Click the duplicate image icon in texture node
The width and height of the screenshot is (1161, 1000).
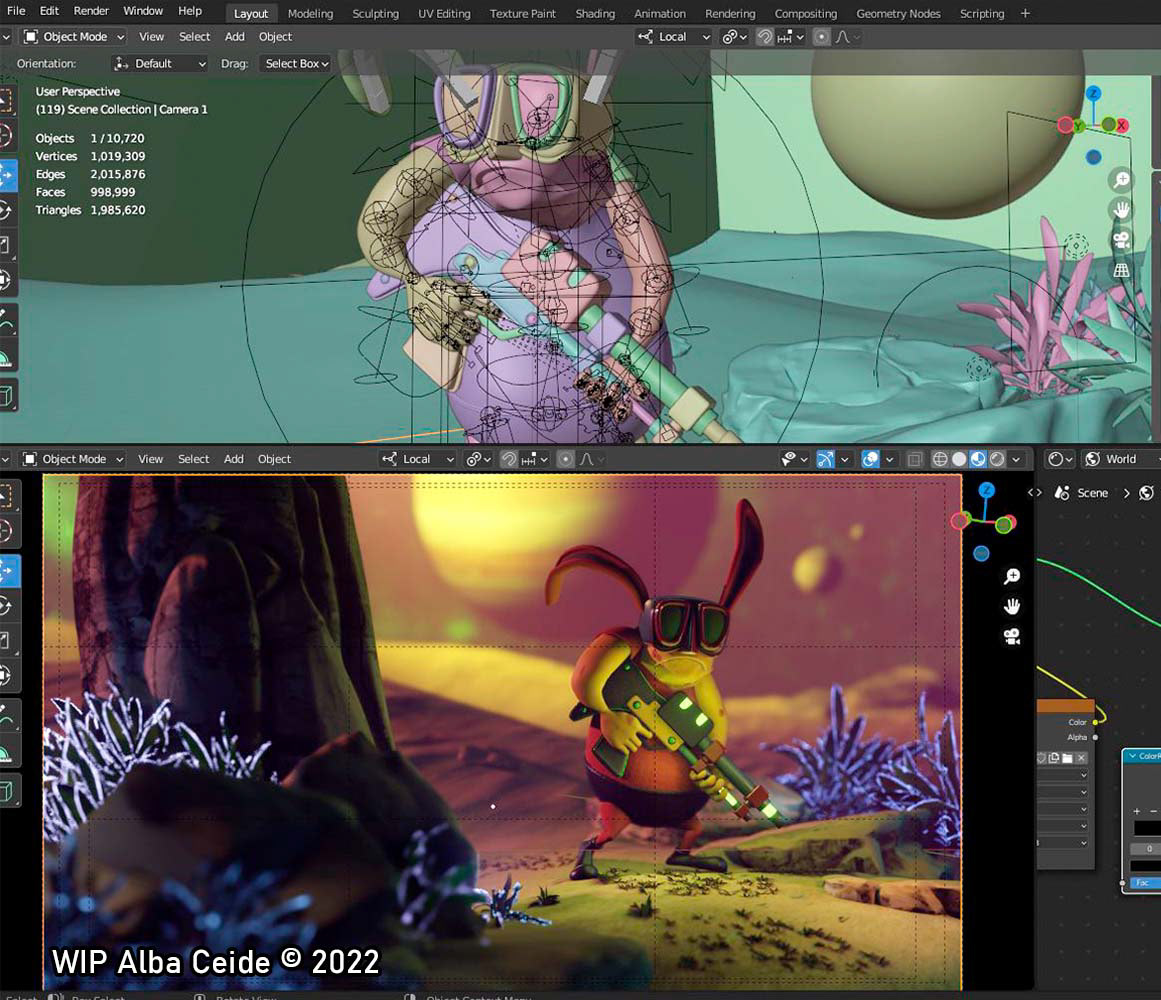(x=1054, y=758)
